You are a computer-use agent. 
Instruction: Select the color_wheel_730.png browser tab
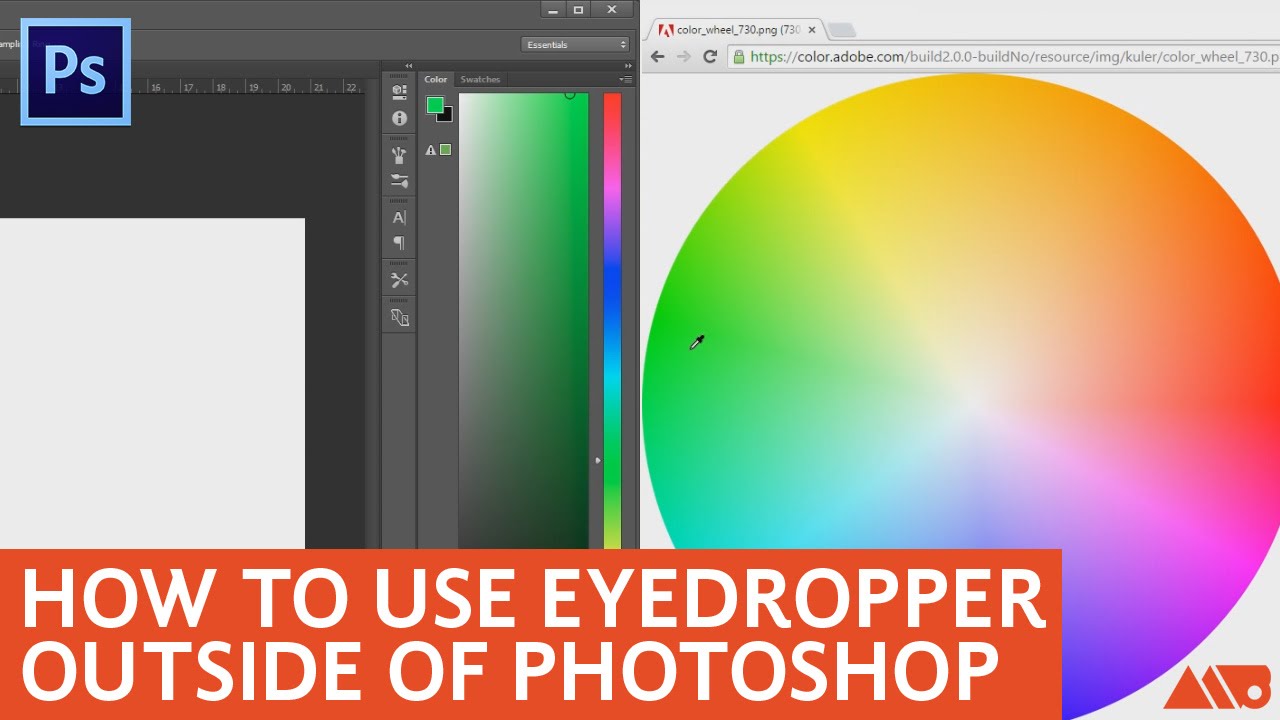[735, 30]
